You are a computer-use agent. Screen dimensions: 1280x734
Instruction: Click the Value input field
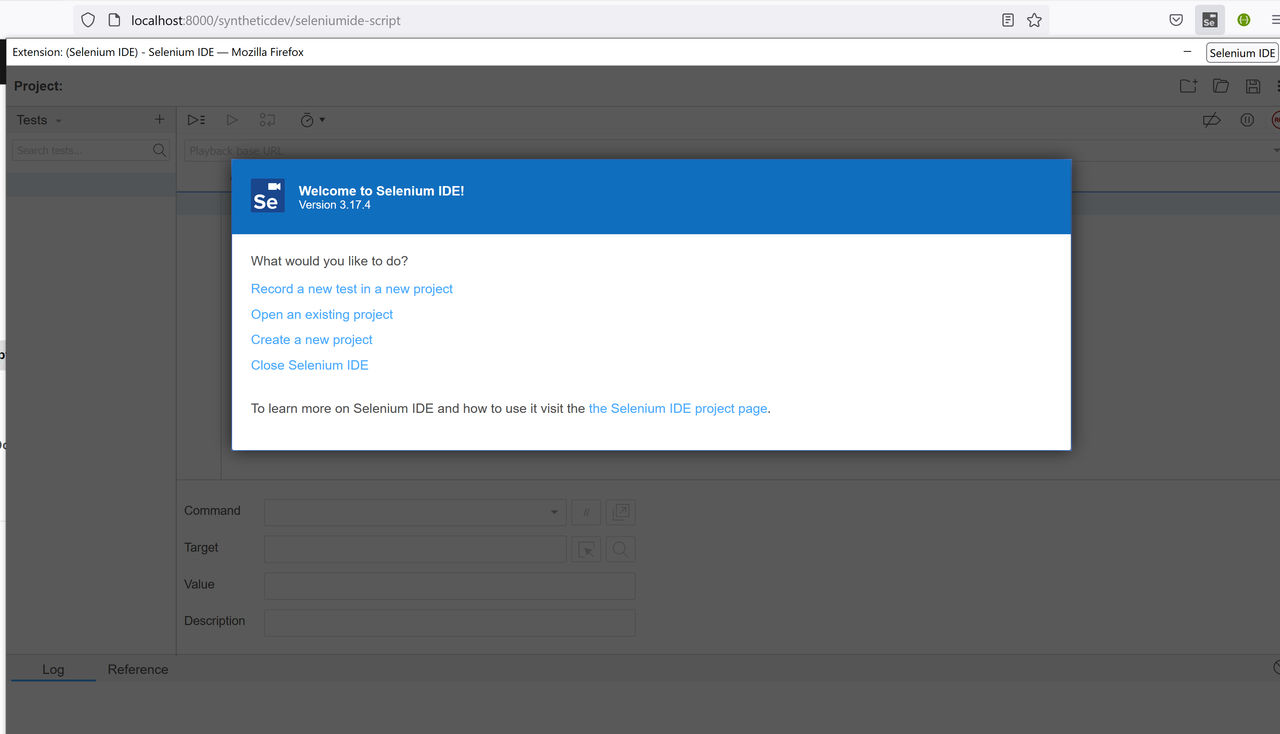[450, 586]
